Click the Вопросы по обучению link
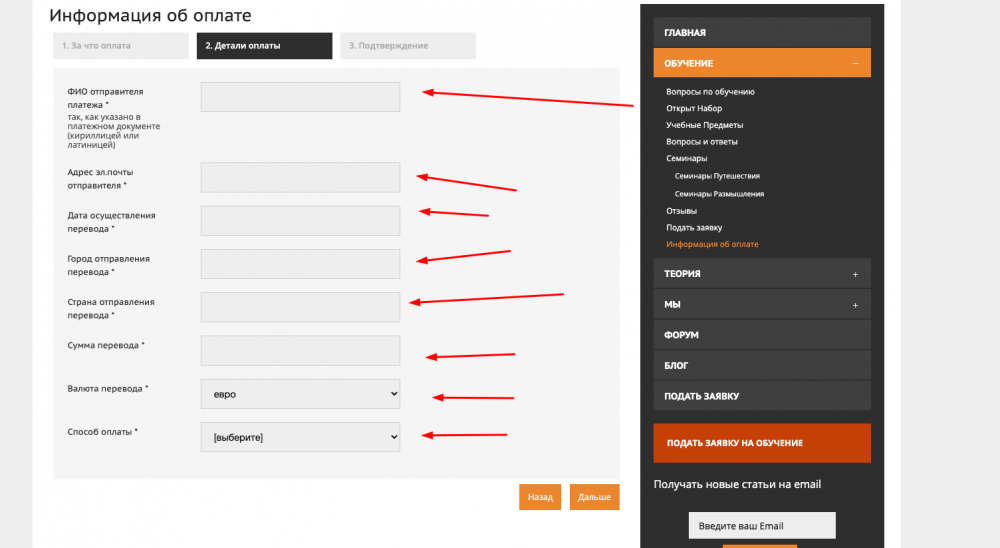The image size is (1000, 548). click(x=710, y=92)
